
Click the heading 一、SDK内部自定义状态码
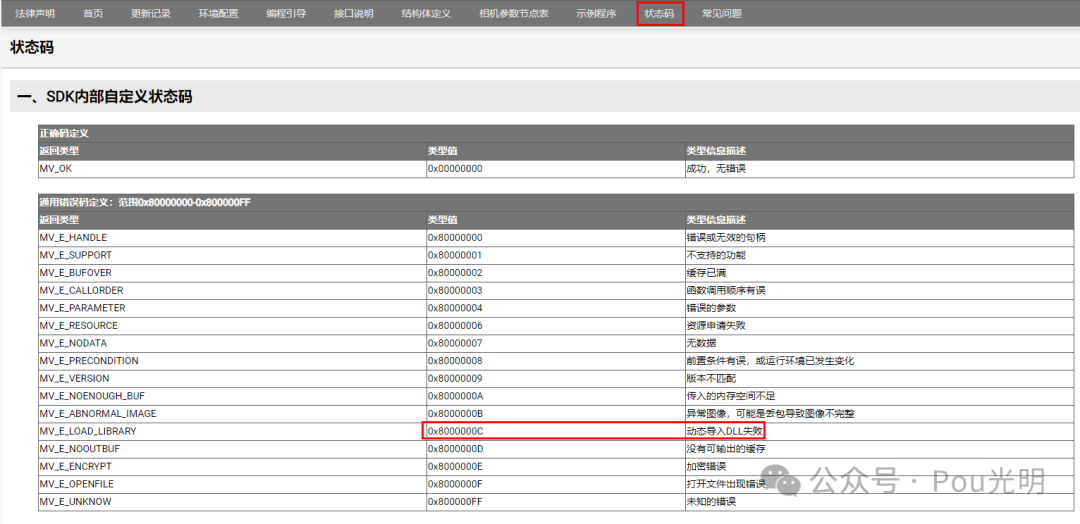tap(105, 97)
